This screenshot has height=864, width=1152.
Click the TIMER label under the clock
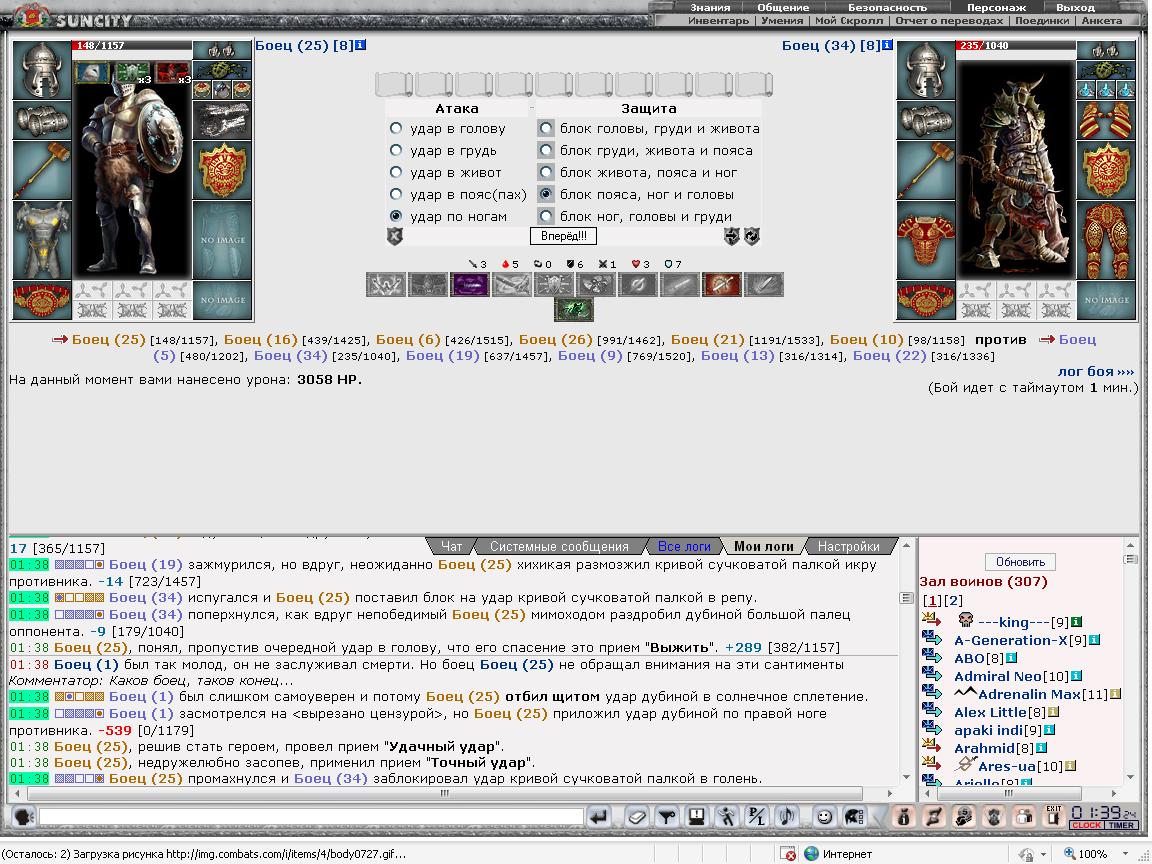1121,825
